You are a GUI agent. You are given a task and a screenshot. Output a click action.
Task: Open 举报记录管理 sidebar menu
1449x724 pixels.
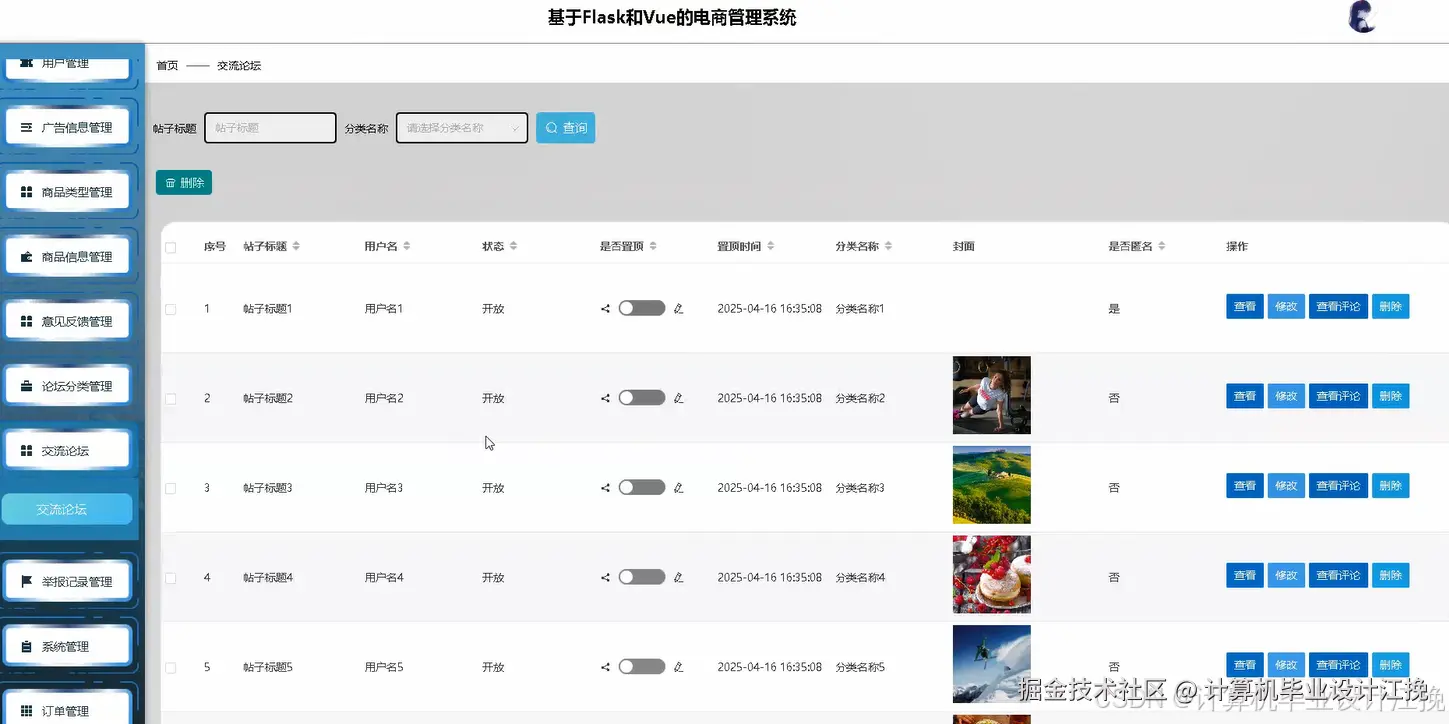[x=68, y=581]
